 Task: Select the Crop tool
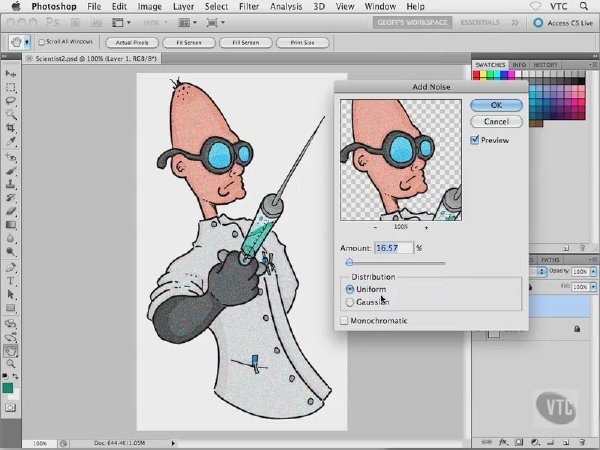(10, 128)
